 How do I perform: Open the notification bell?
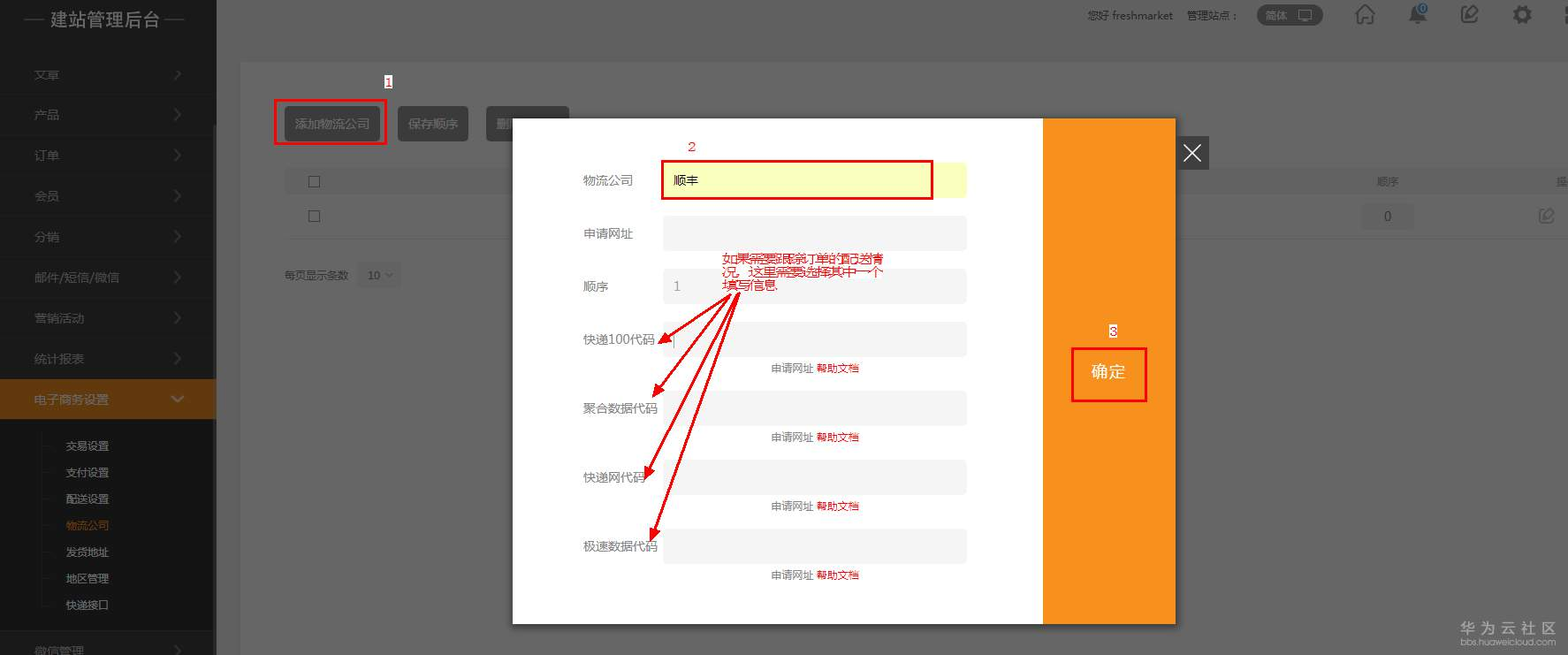point(1418,15)
